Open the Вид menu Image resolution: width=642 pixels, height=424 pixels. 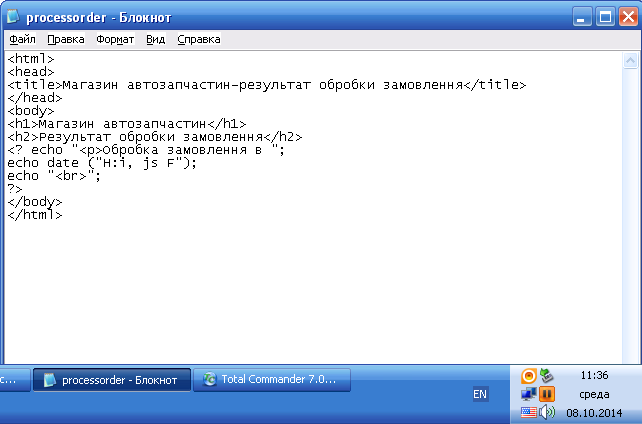156,39
